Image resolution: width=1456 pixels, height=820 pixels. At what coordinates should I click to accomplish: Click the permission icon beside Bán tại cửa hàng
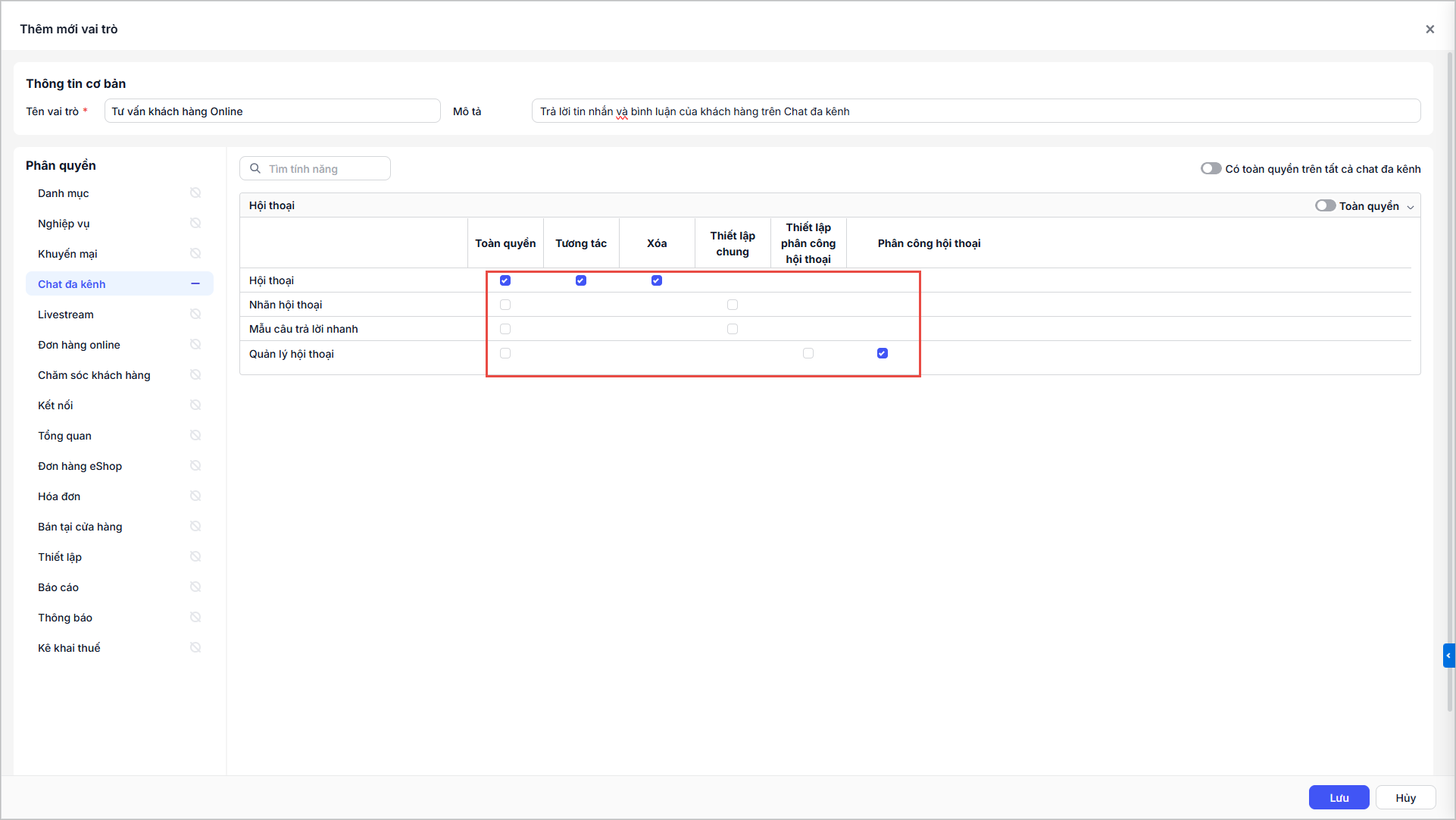pyautogui.click(x=195, y=527)
